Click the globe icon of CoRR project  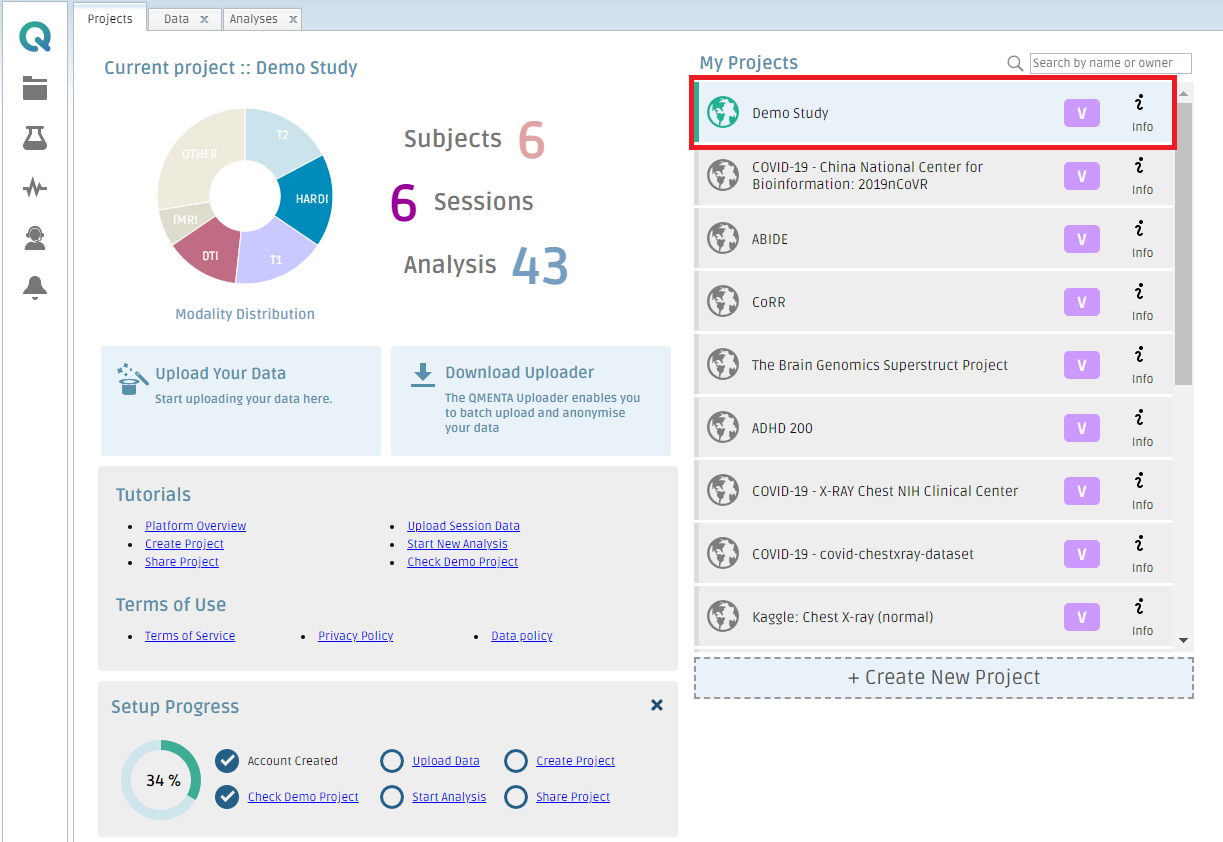722,302
